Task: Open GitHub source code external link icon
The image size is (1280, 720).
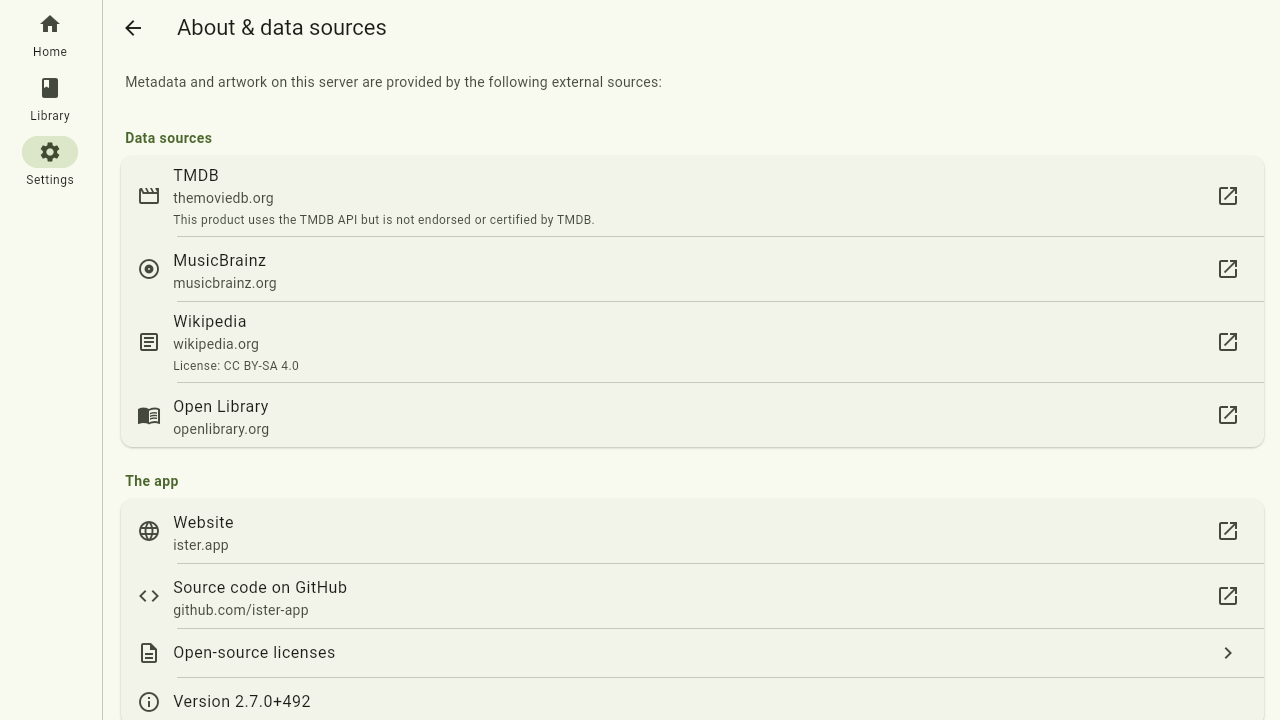Action: (1228, 596)
